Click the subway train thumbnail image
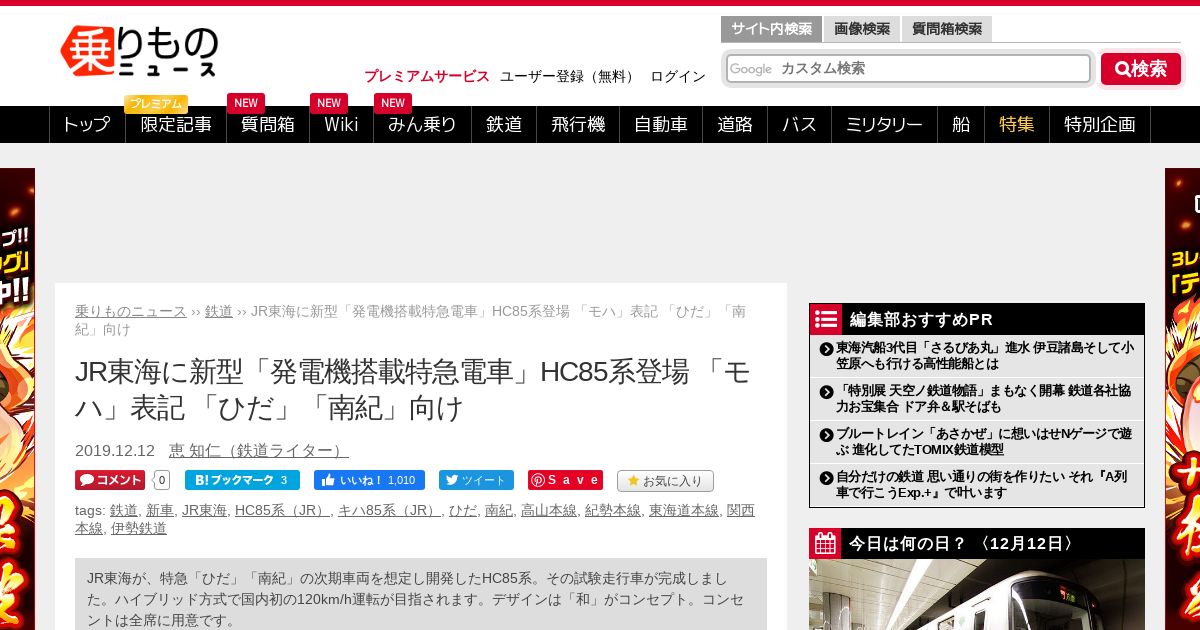 977,594
